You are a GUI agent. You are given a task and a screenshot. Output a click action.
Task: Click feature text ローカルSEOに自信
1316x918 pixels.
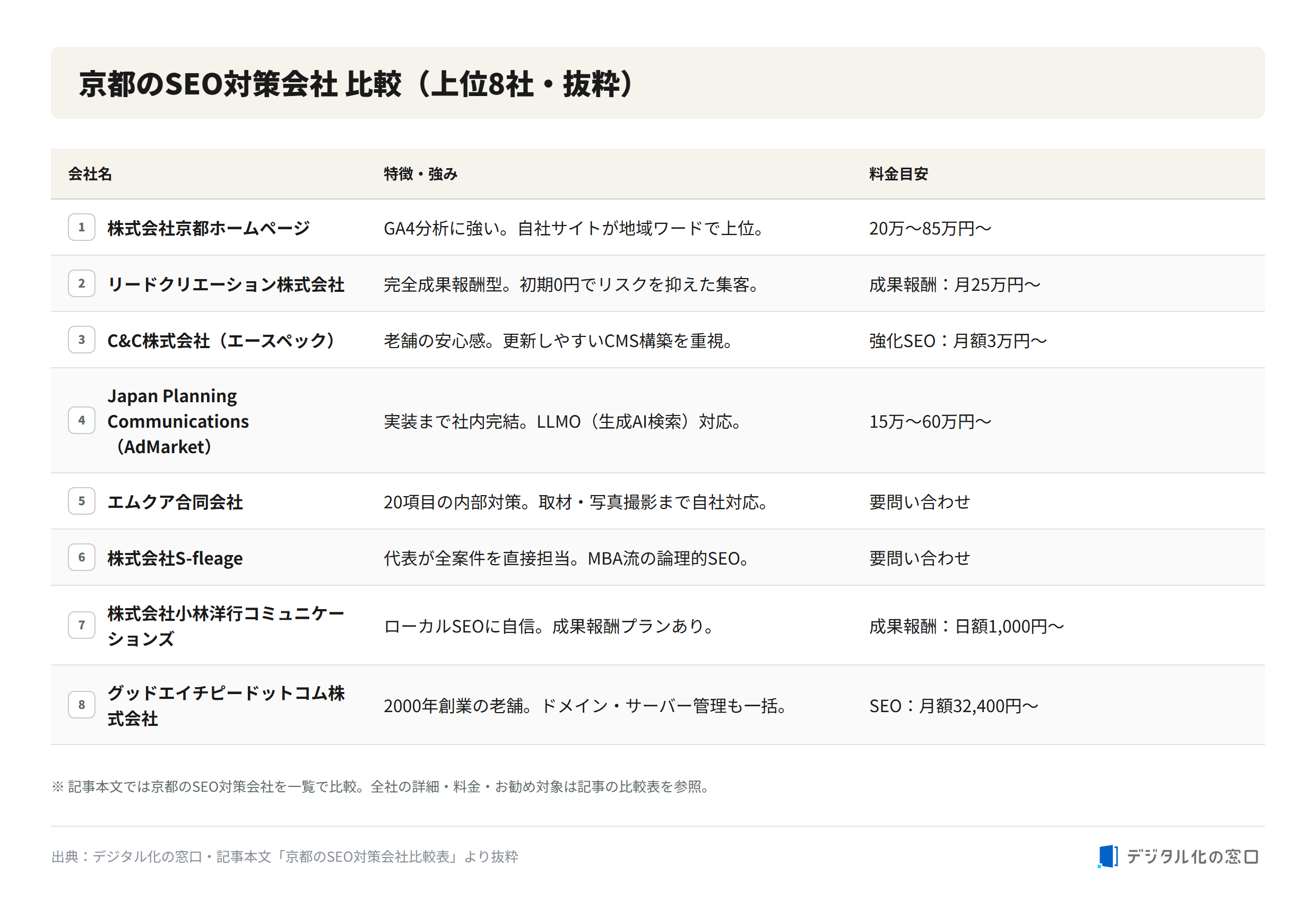[x=549, y=626]
